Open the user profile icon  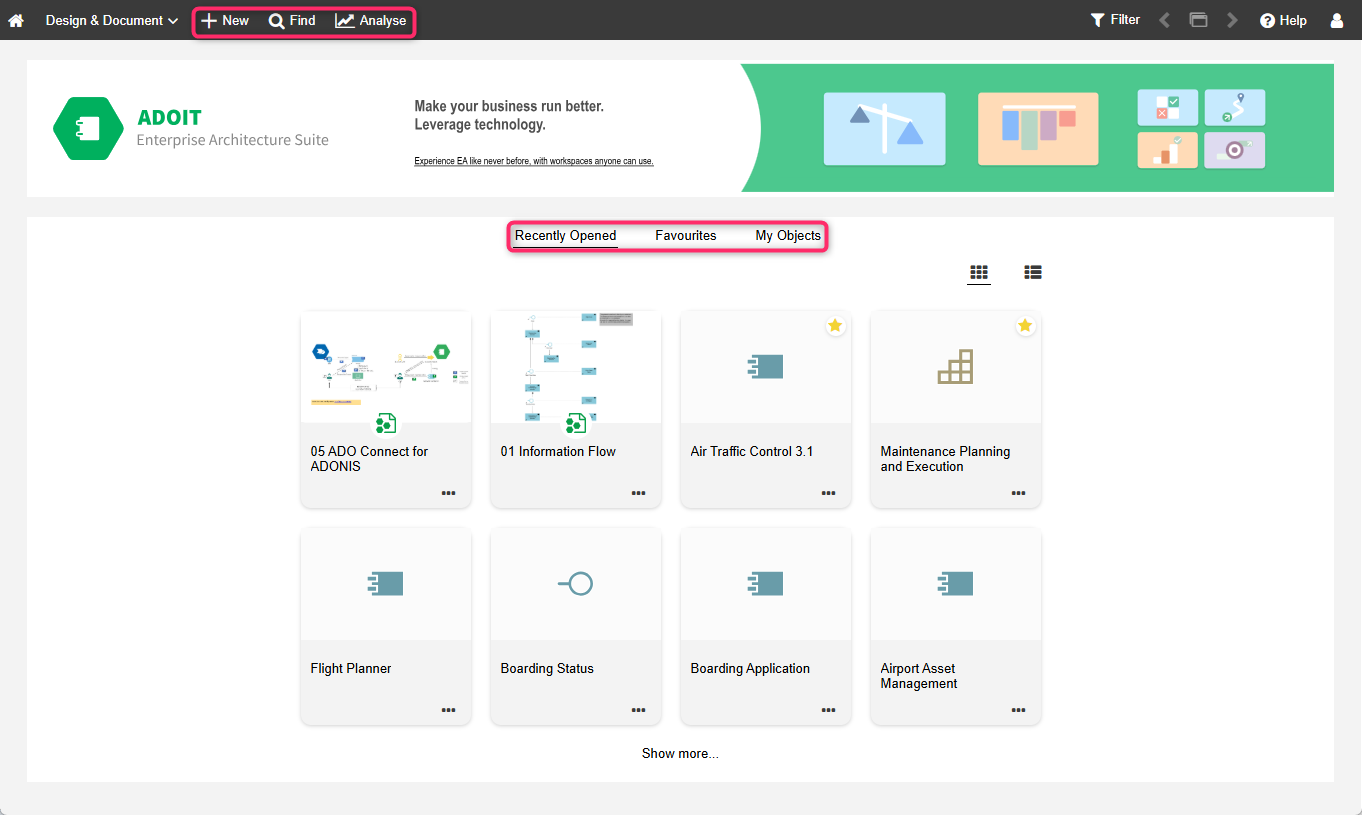tap(1337, 20)
